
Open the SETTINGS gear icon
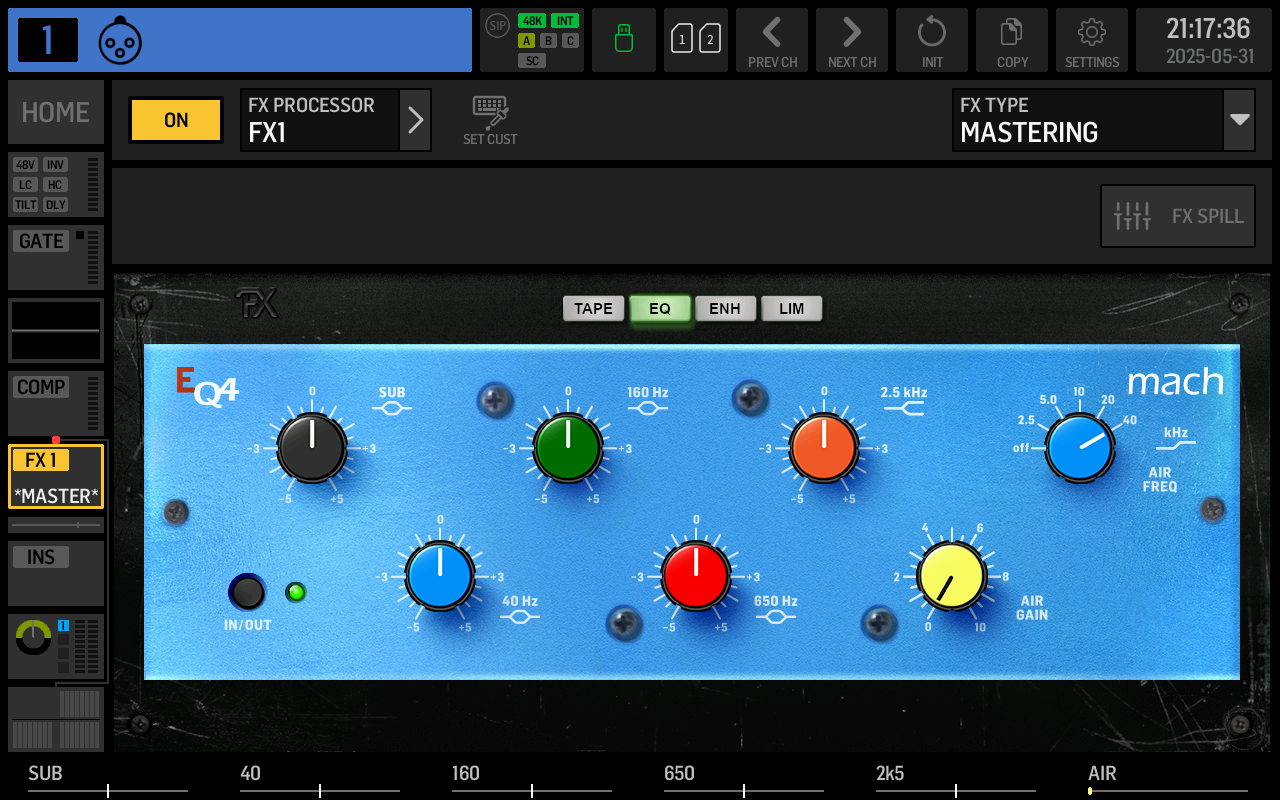click(1091, 40)
